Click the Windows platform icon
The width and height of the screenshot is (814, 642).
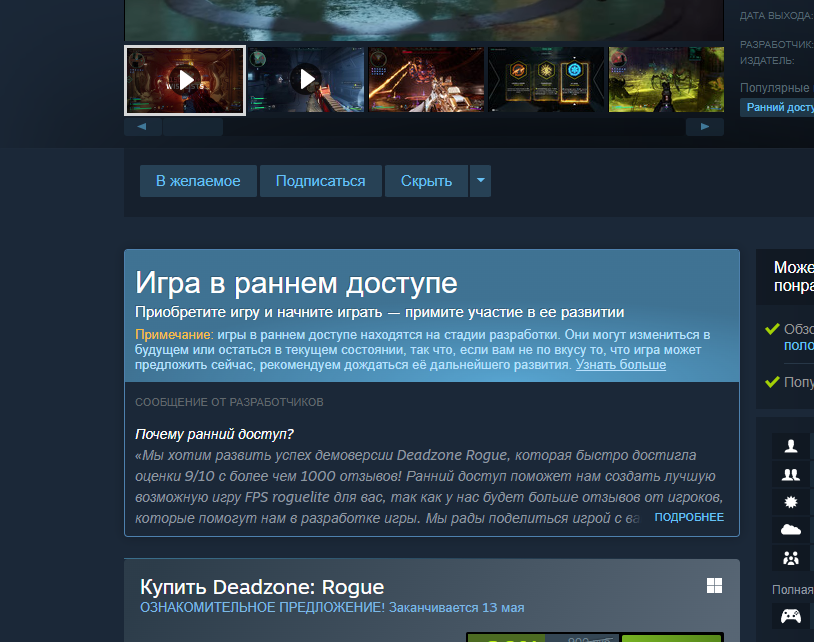pyautogui.click(x=714, y=585)
